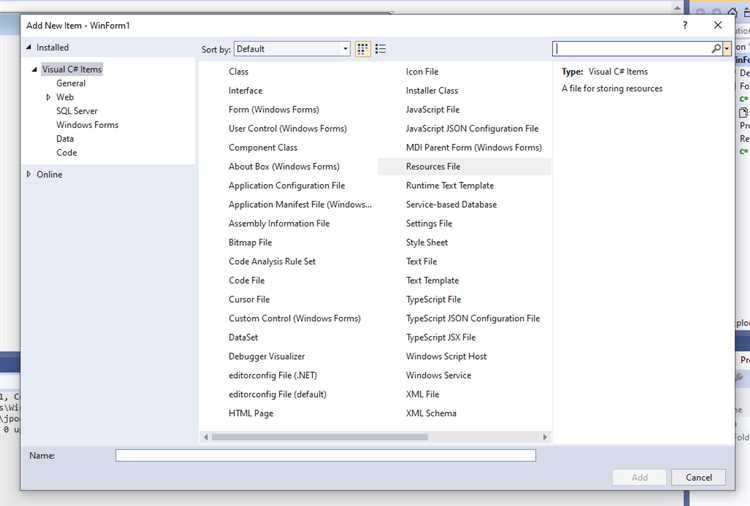The height and width of the screenshot is (506, 750).
Task: Select Installer Class template
Action: [432, 90]
